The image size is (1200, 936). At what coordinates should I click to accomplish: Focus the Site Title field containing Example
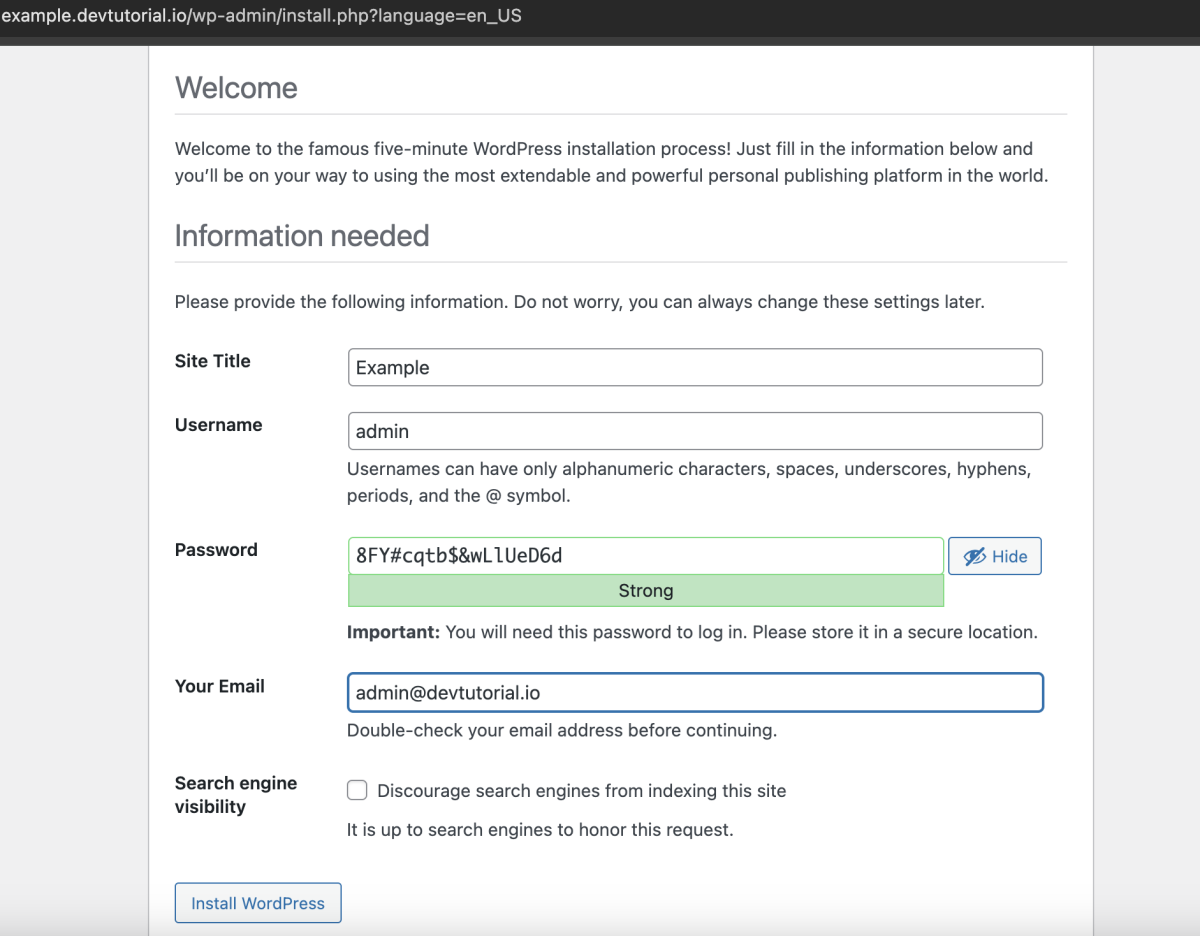coord(695,367)
